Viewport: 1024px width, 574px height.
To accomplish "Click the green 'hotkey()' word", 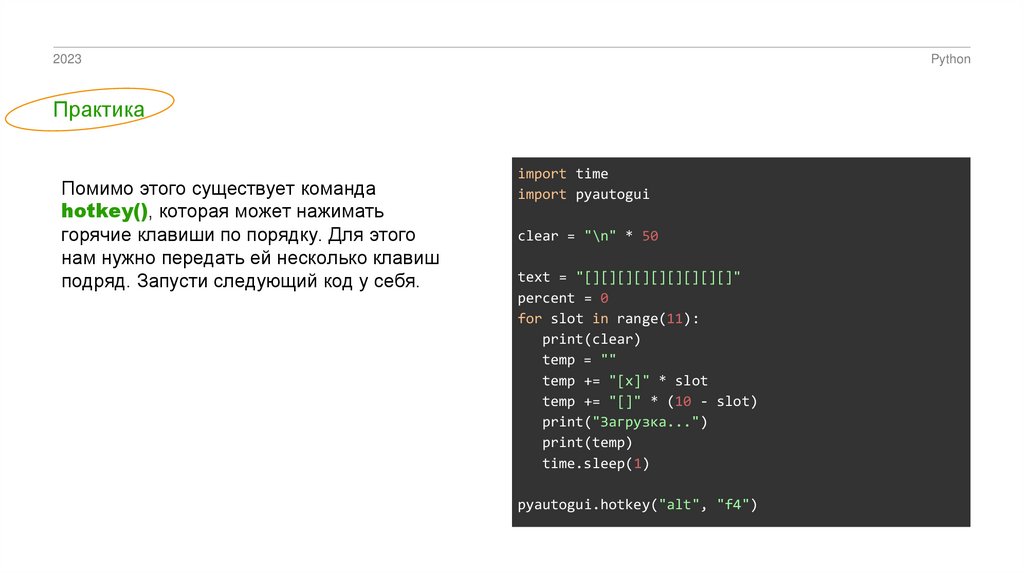I will tap(104, 212).
